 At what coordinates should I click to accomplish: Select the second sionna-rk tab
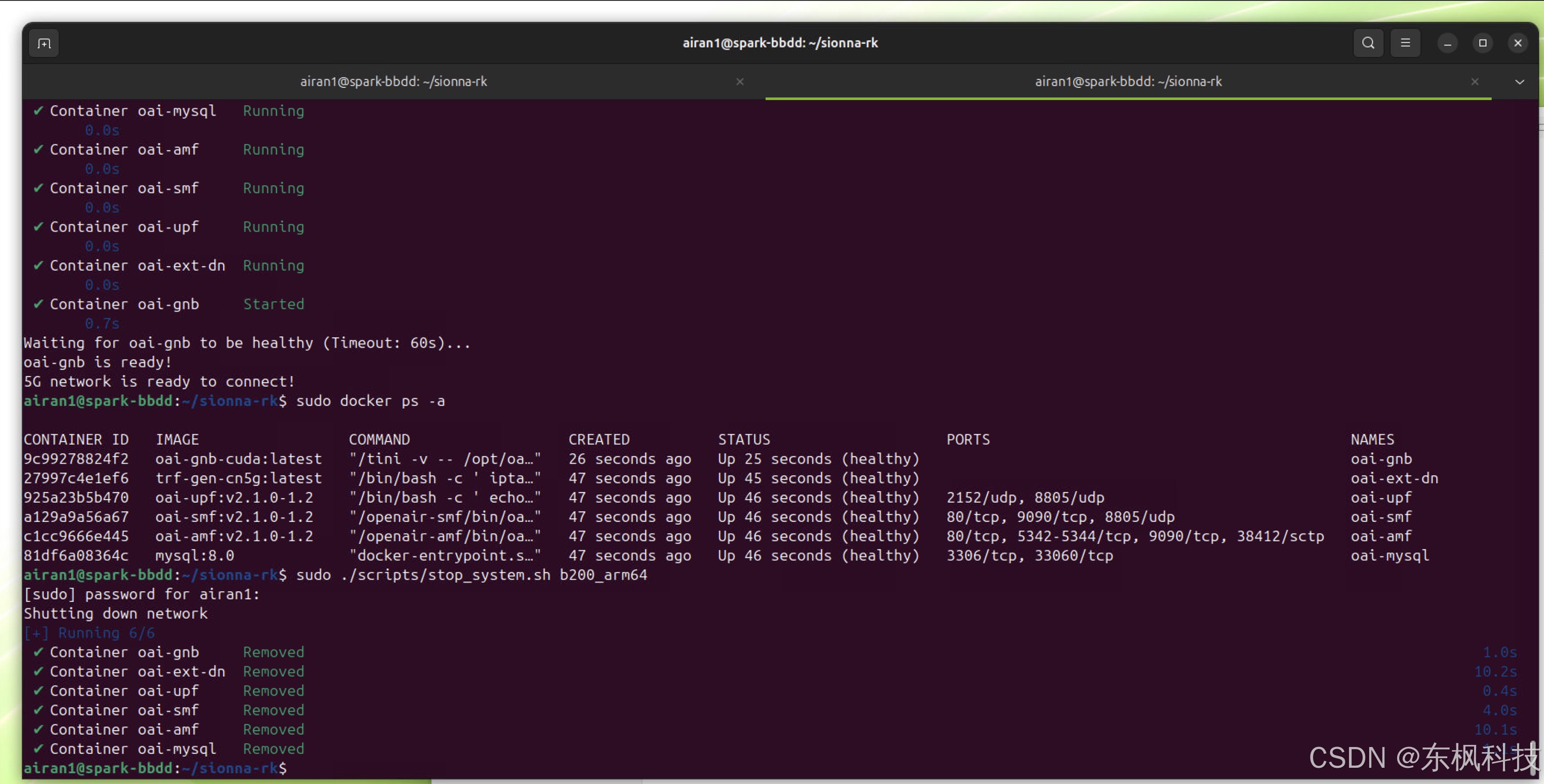point(1128,82)
